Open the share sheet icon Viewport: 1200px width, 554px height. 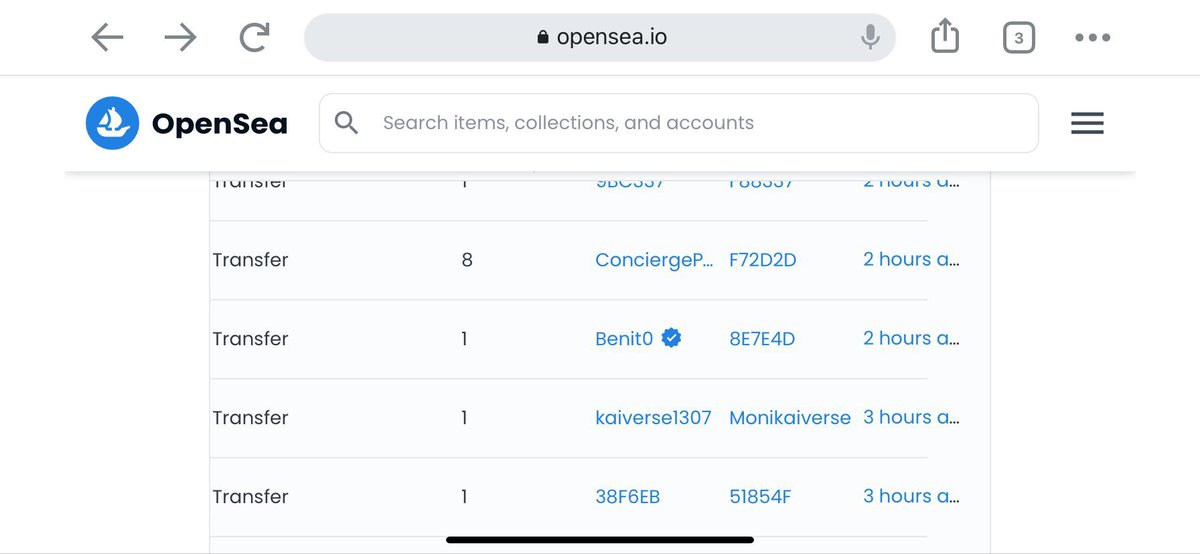[x=944, y=37]
